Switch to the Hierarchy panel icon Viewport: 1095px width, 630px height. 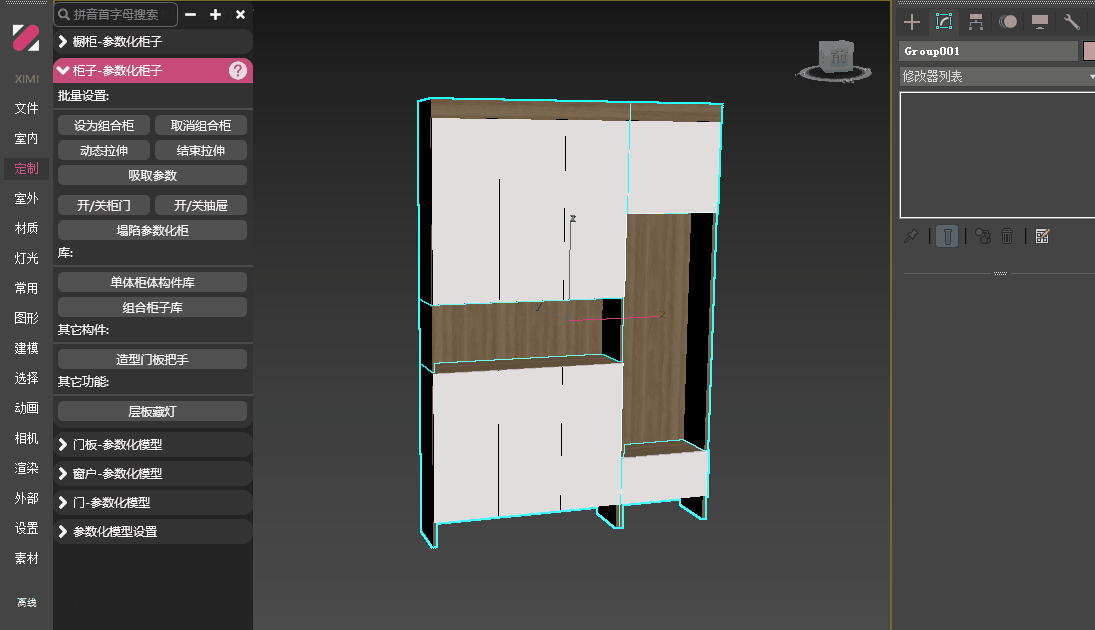[976, 21]
